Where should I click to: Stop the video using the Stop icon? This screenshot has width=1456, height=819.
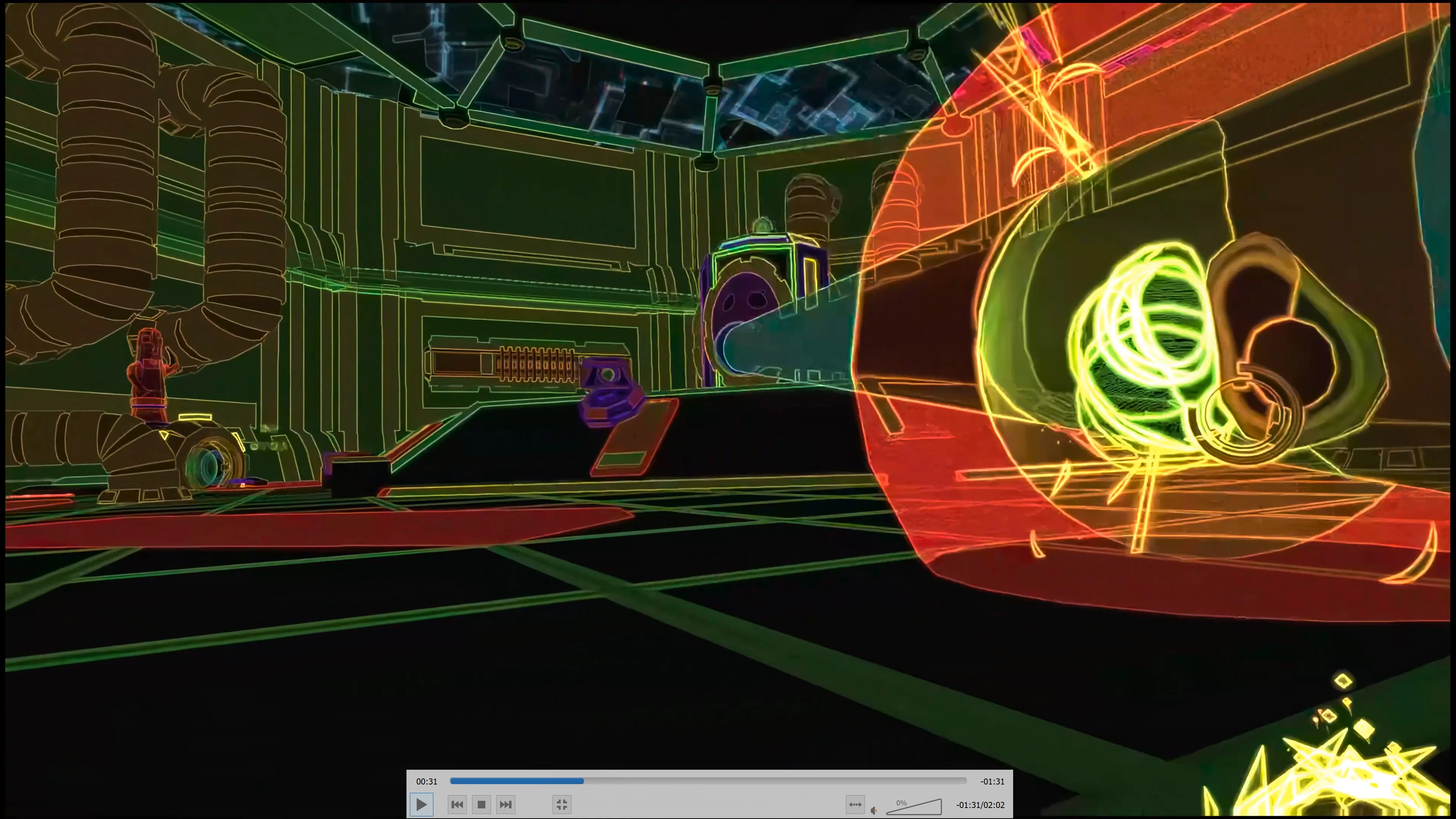point(481,804)
